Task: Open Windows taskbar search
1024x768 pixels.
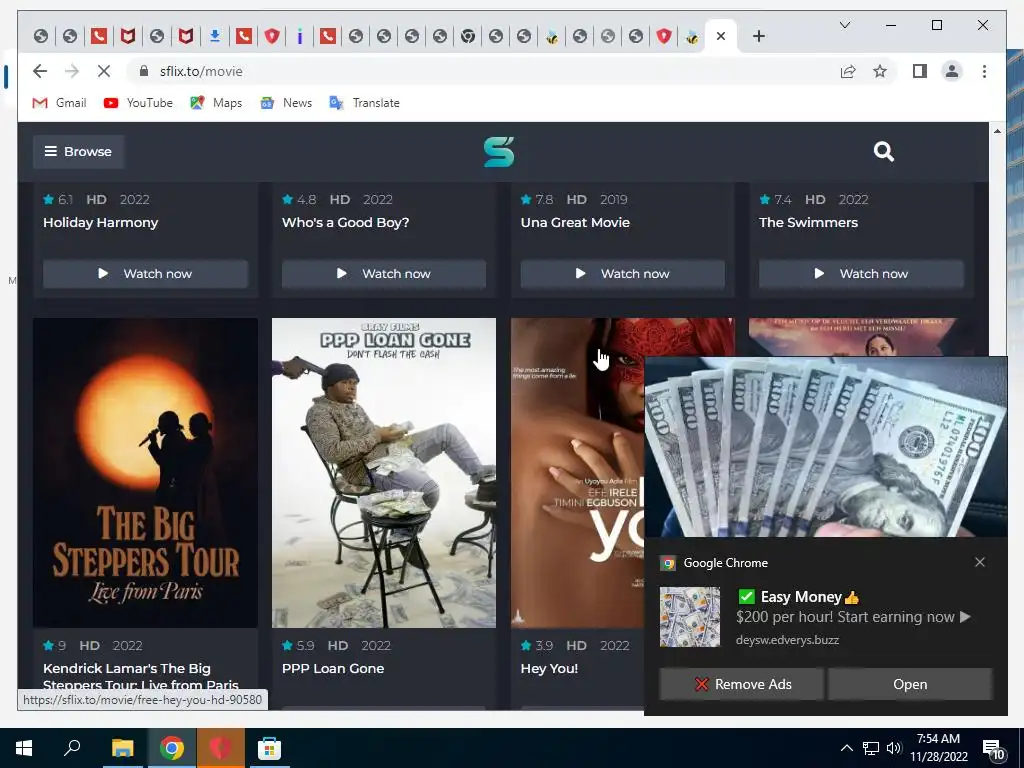Action: (72, 748)
